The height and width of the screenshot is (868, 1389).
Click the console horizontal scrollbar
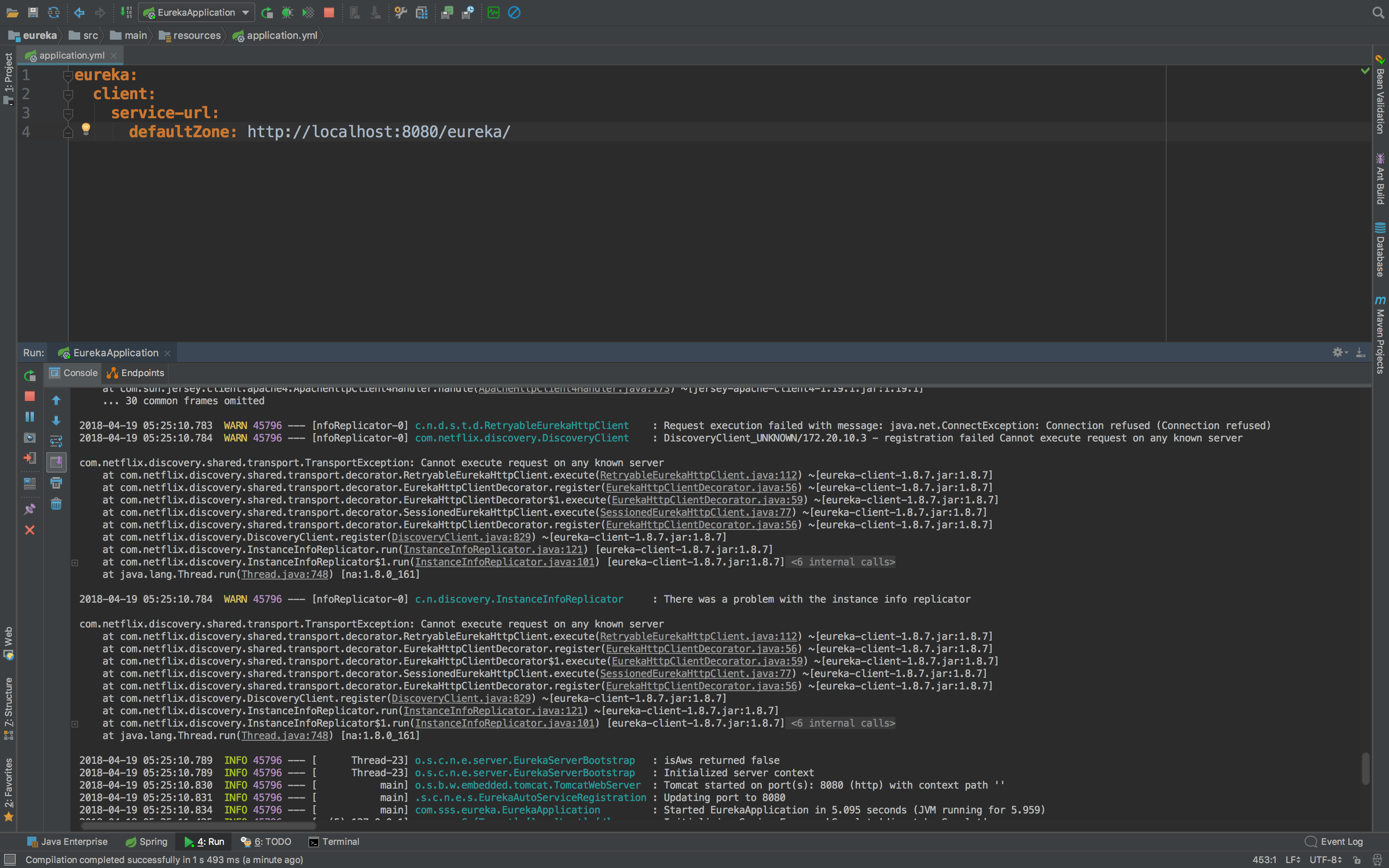click(x=198, y=825)
